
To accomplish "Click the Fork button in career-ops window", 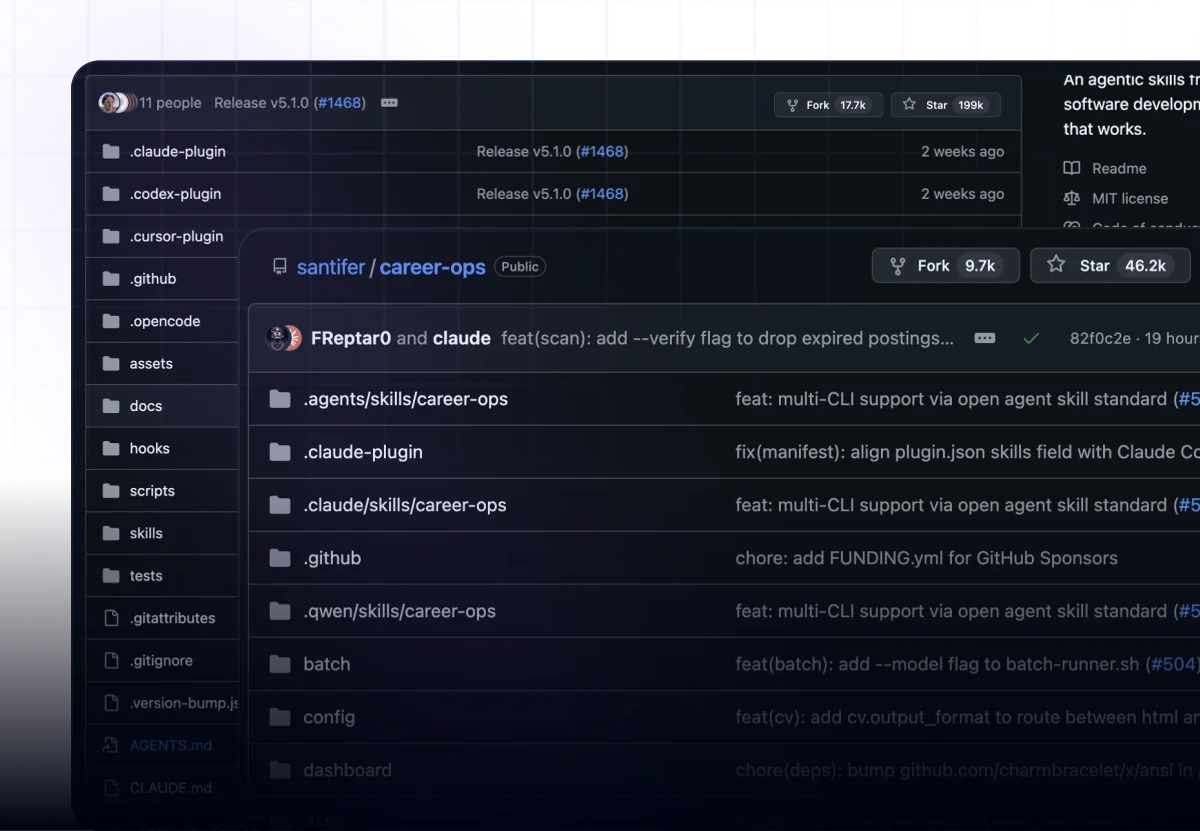I will [x=945, y=266].
